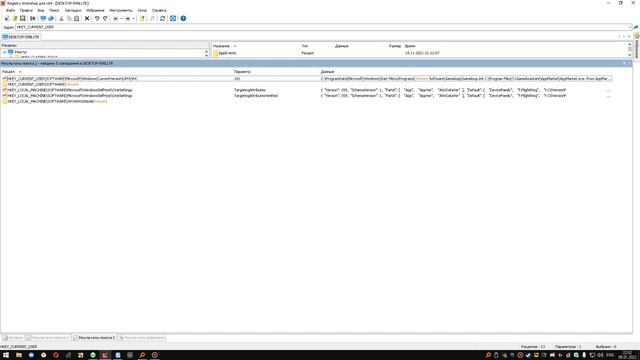Select the TargetingAttributes parameter result row

click(306, 90)
